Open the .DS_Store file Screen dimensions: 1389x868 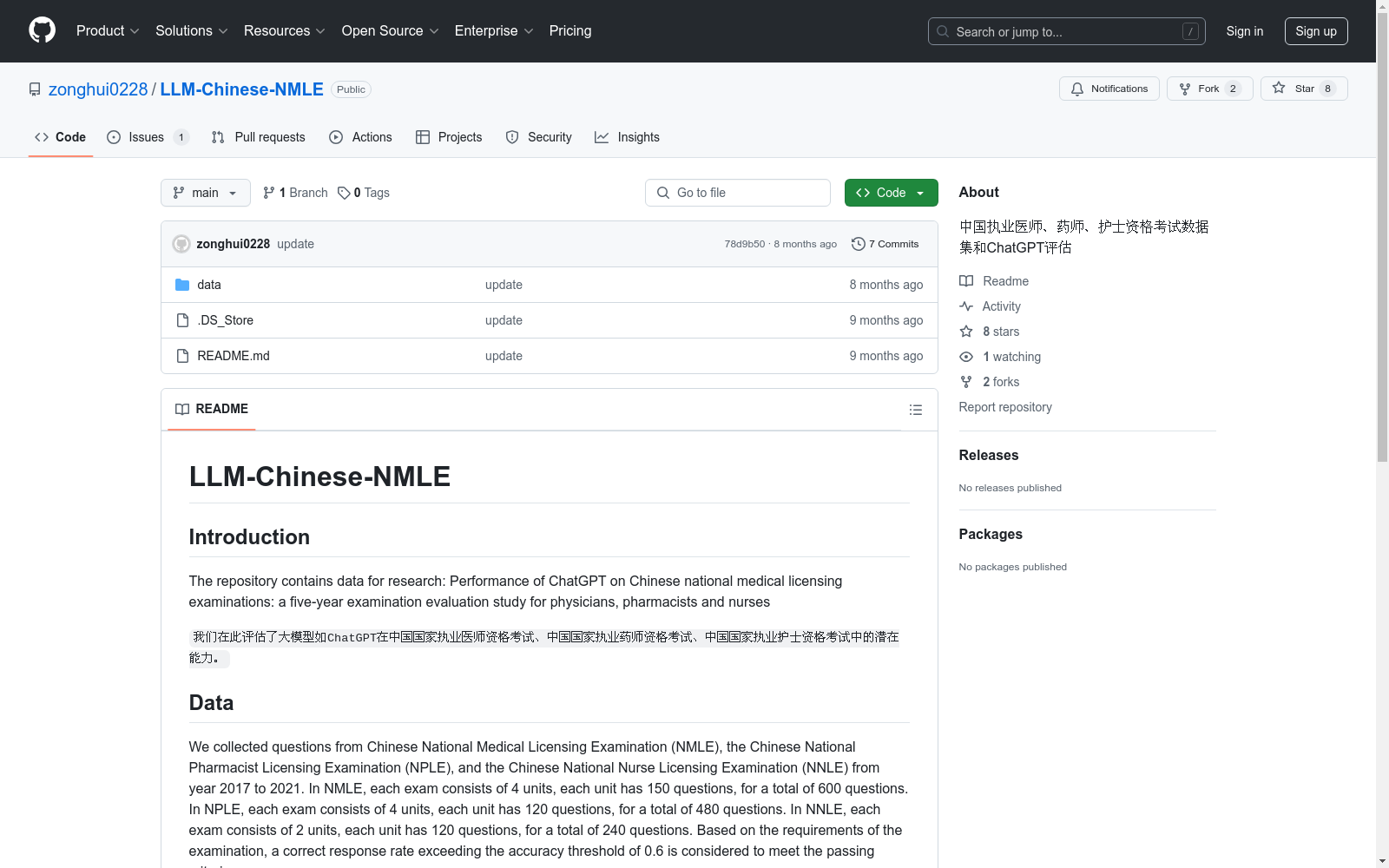(x=226, y=320)
